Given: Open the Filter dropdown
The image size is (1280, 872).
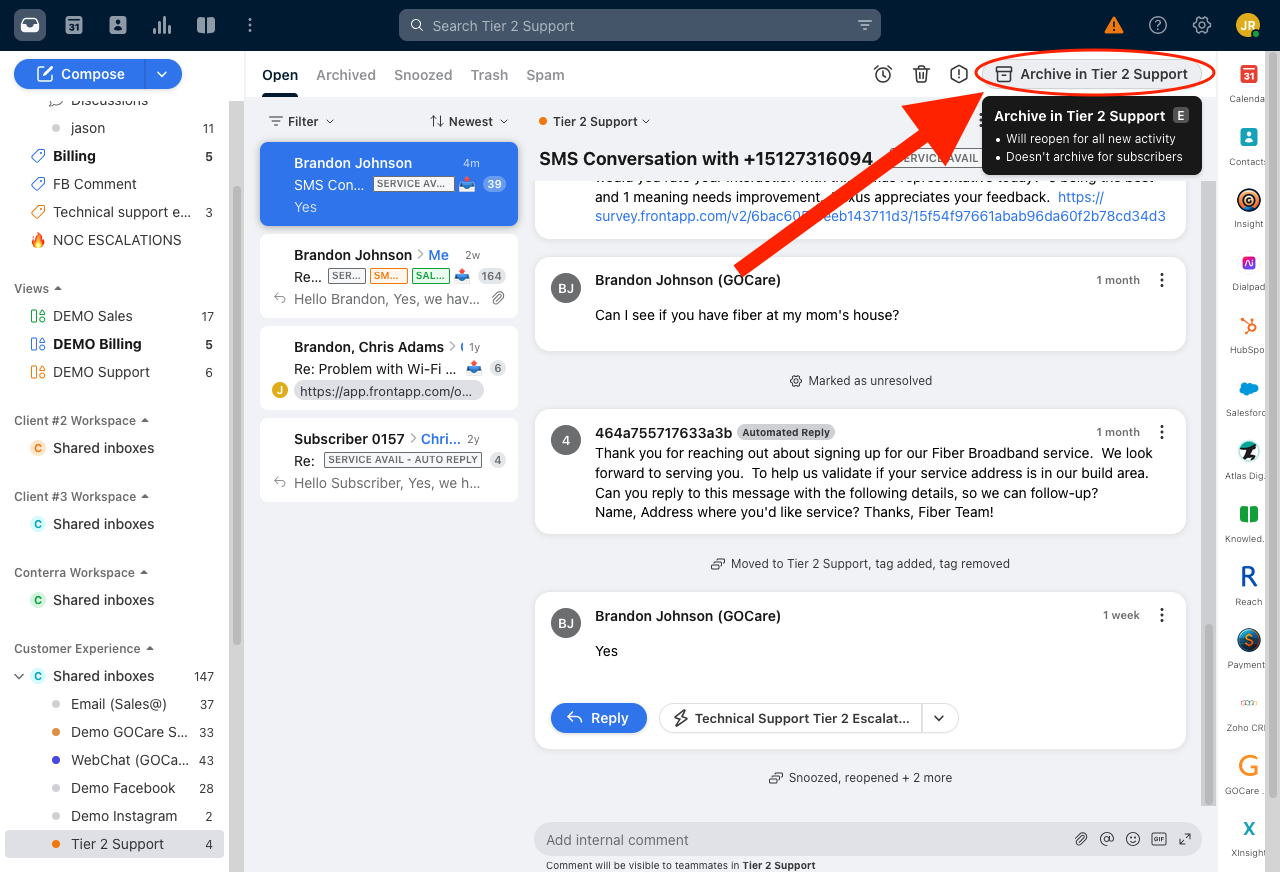Looking at the screenshot, I should click(302, 121).
